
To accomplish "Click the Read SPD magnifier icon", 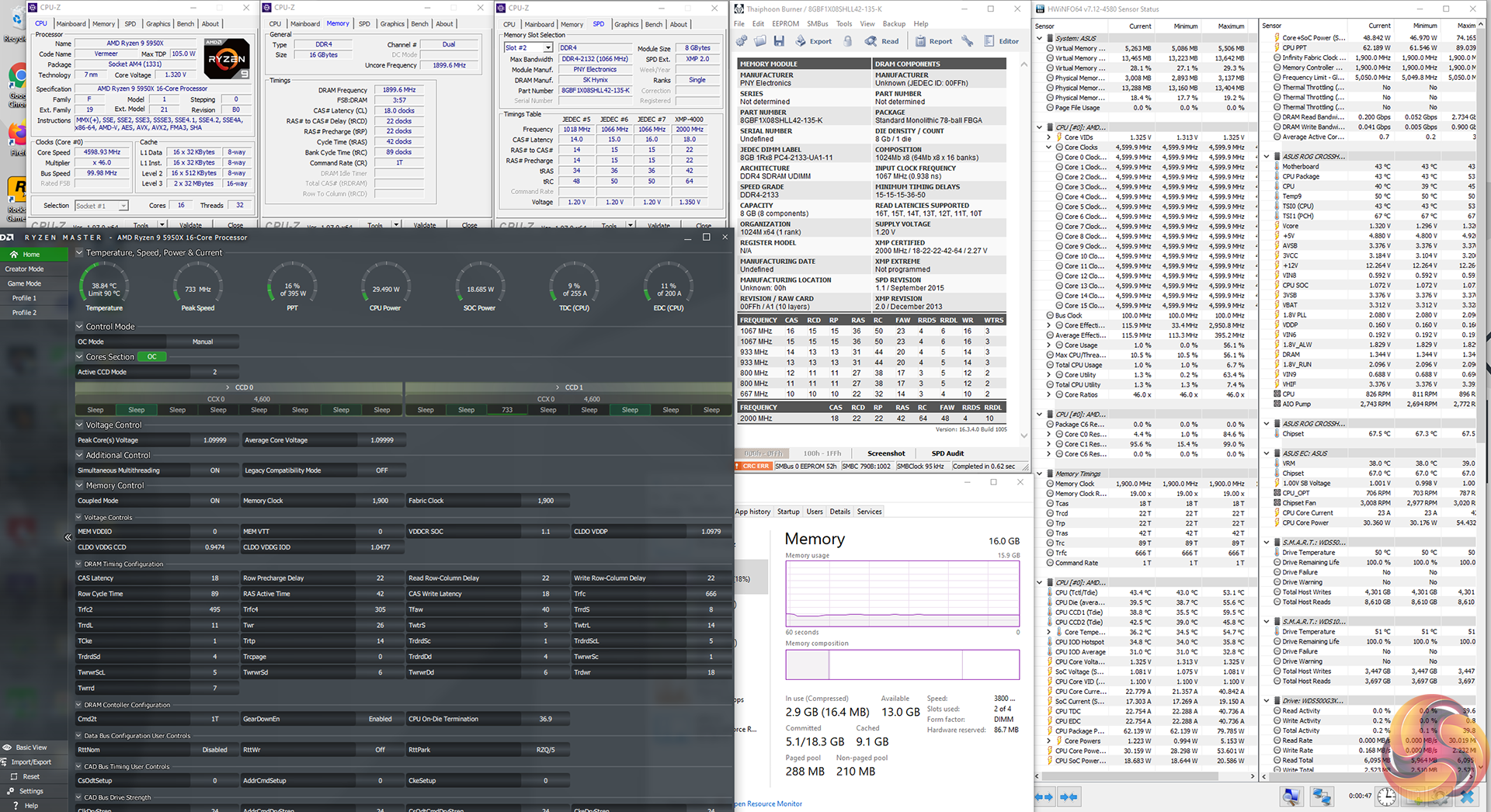I will point(871,41).
